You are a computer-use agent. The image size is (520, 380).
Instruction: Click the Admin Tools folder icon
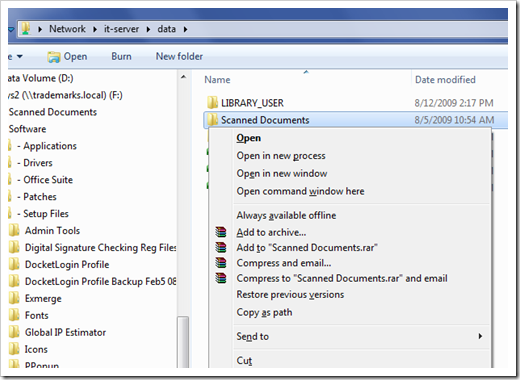[14, 230]
